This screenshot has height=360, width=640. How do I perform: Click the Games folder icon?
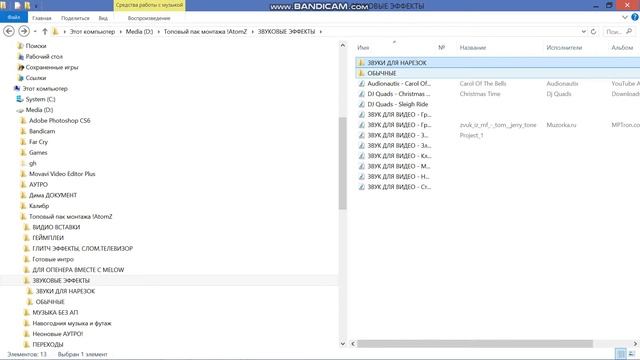pyautogui.click(x=23, y=152)
